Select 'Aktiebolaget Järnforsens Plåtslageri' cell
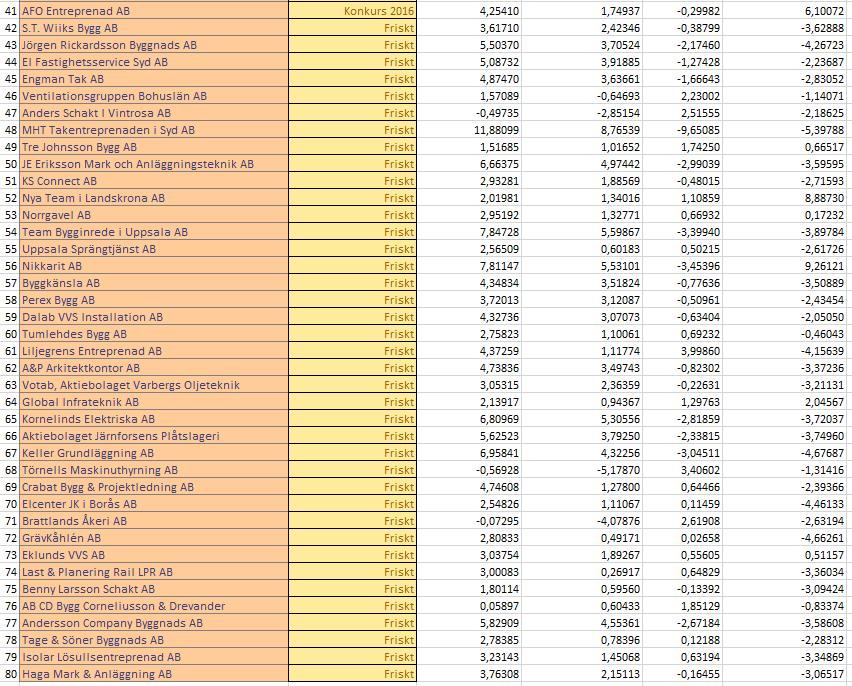This screenshot has height=686, width=852. [x=154, y=436]
